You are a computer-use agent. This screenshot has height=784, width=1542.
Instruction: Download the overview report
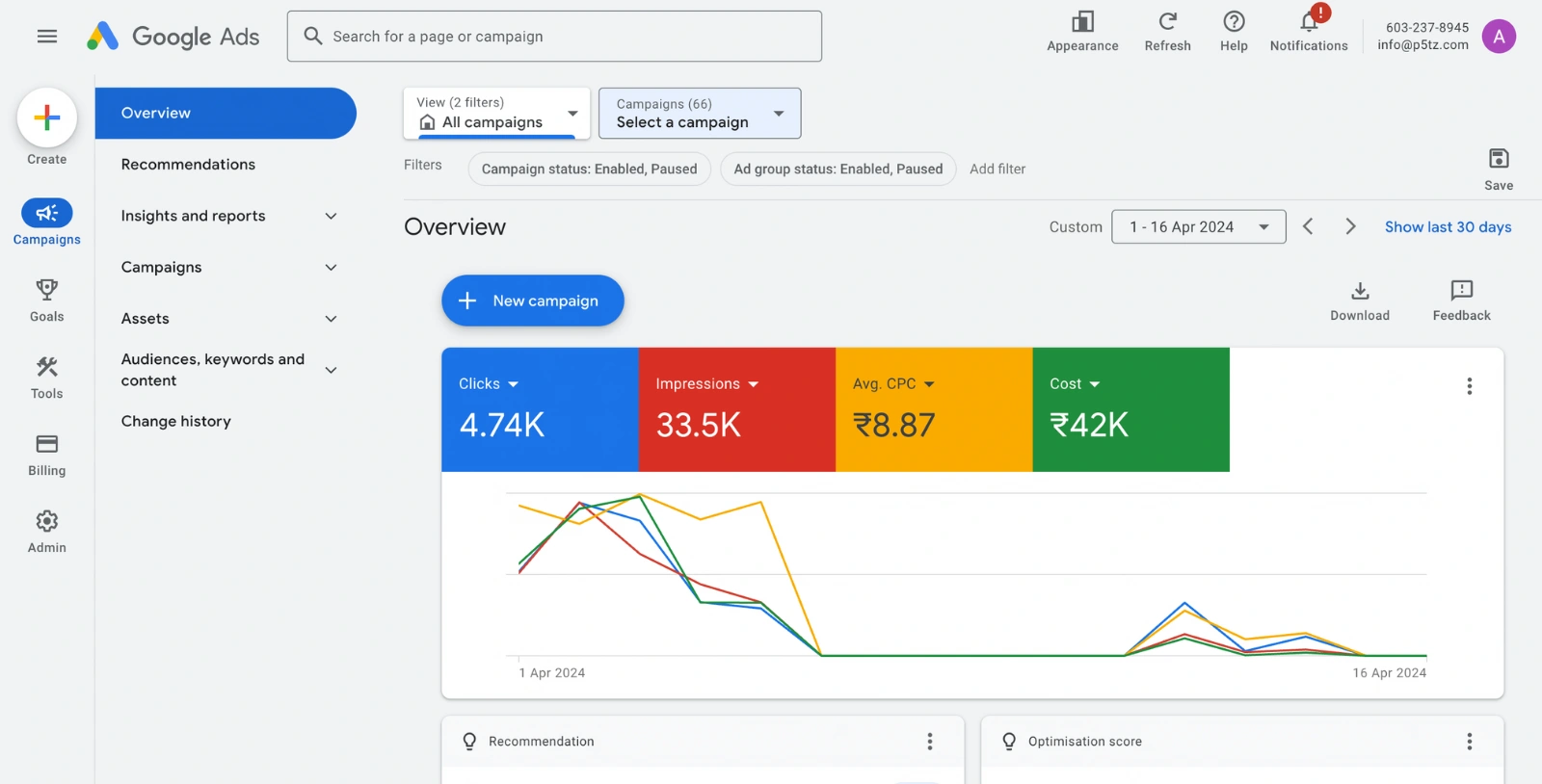[1360, 301]
